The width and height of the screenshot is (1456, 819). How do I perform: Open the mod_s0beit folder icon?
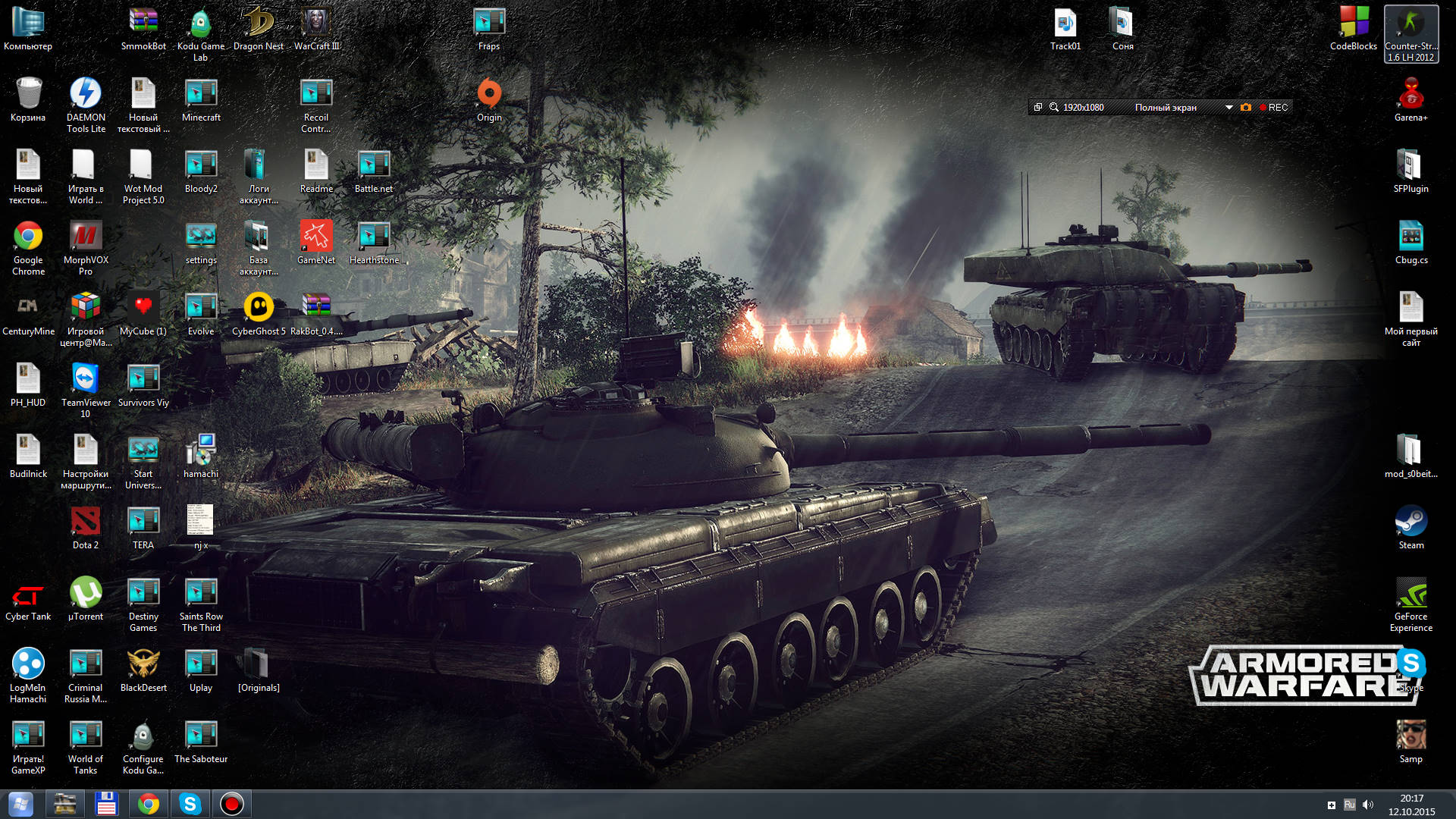point(1411,457)
